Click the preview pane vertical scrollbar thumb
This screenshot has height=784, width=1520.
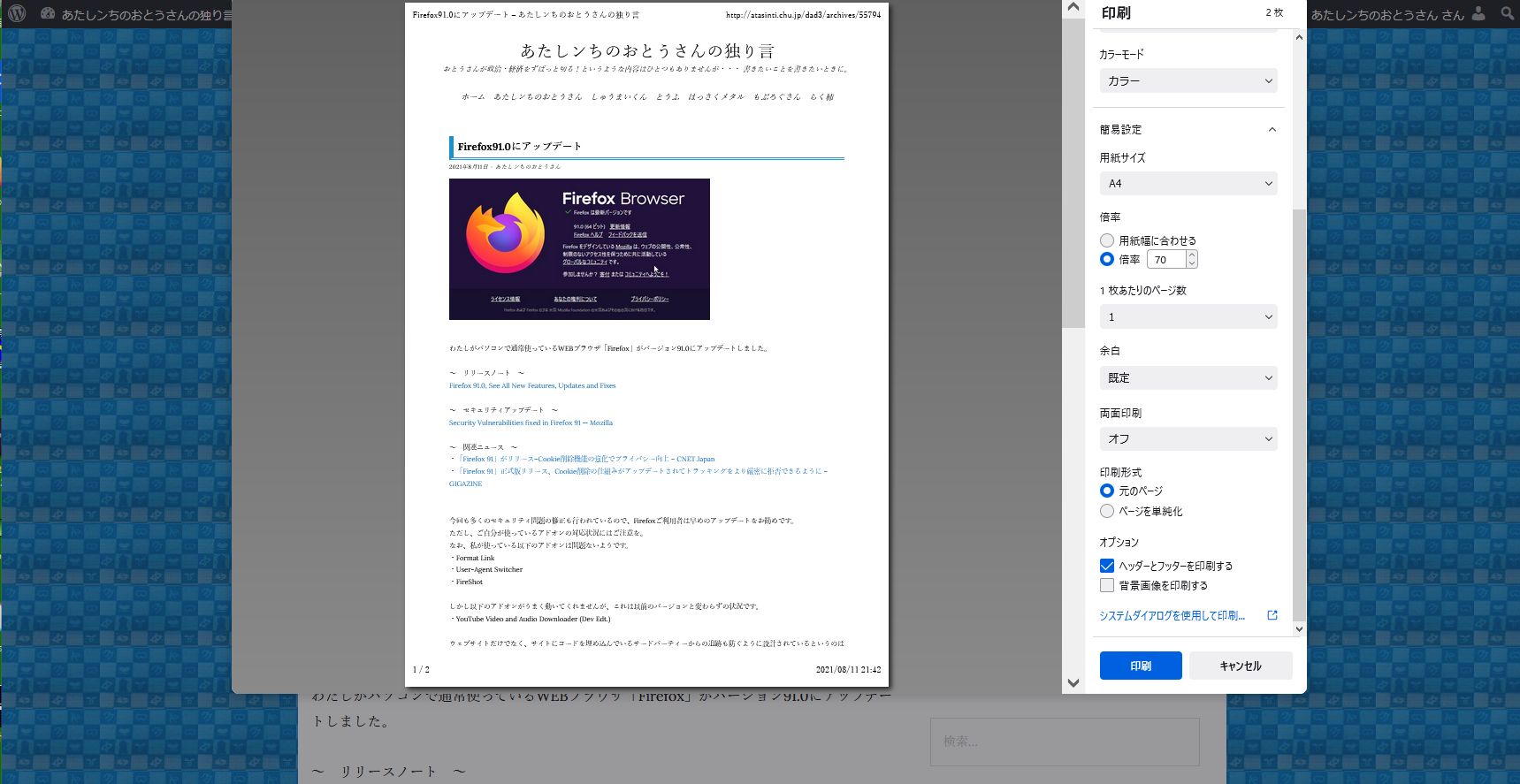click(x=1073, y=173)
